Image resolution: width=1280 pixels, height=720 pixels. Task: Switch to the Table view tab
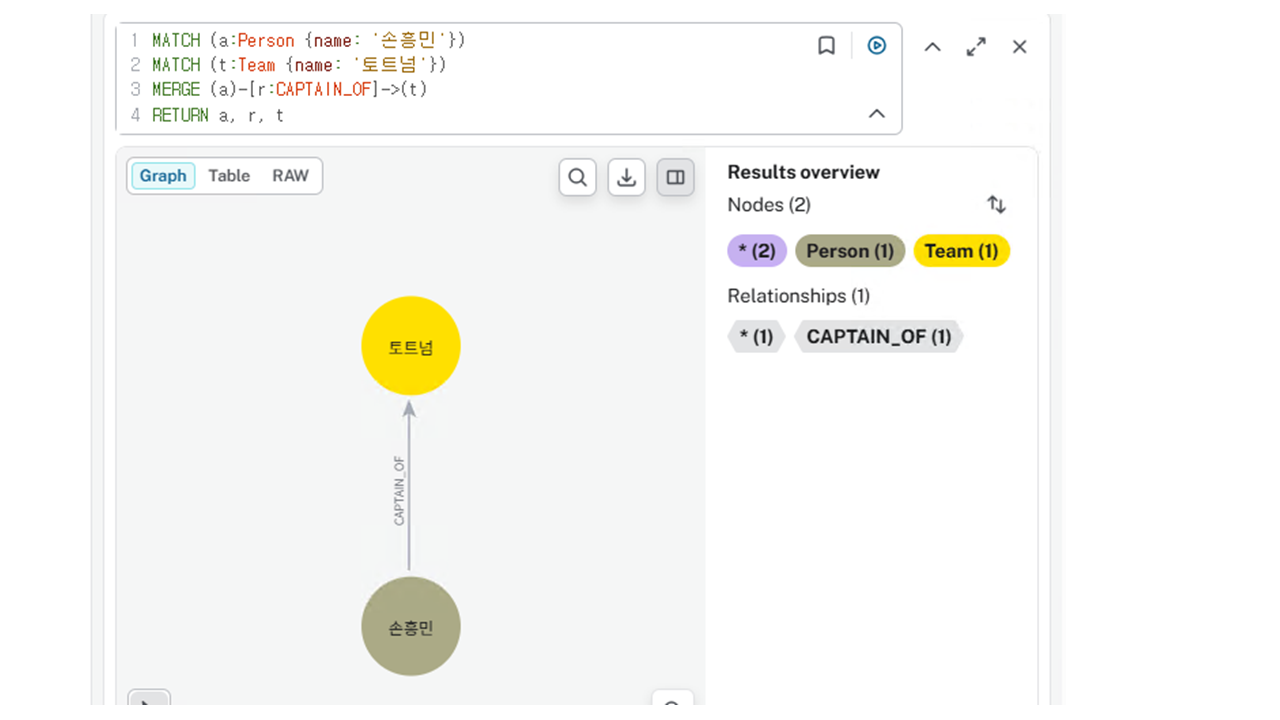click(229, 176)
